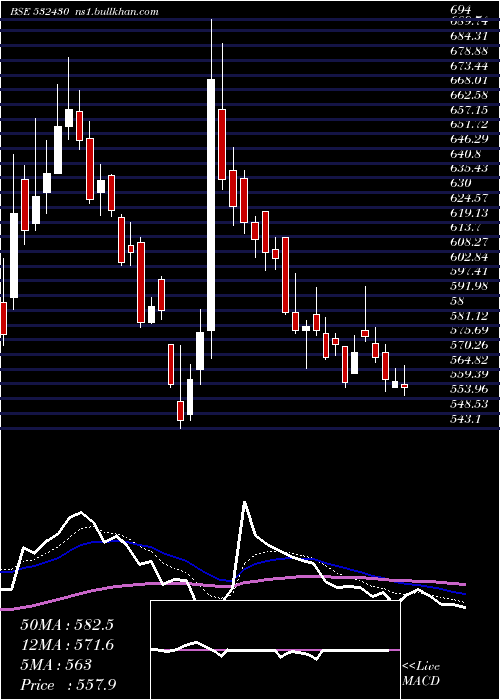The image size is (500, 700).
Task: Click the 559.39 price axis label
Action: click(x=469, y=375)
